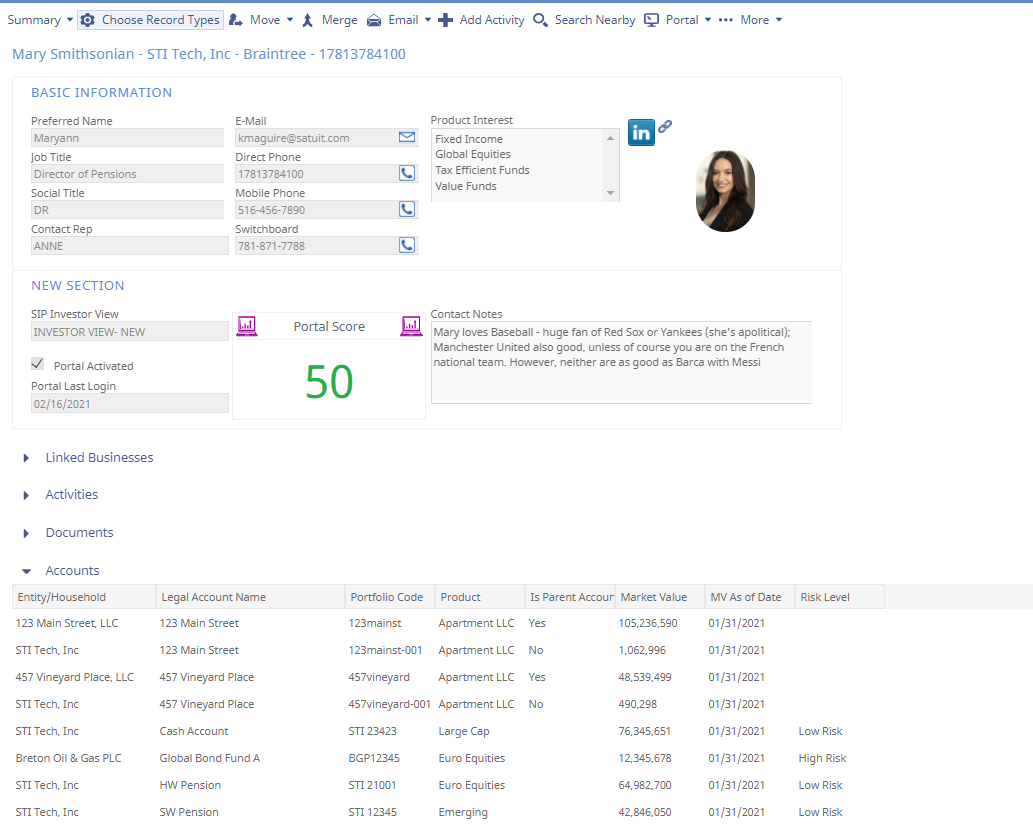Viewport: 1033px width, 837px height.
Task: Click the More ellipsis icon
Action: (x=725, y=20)
